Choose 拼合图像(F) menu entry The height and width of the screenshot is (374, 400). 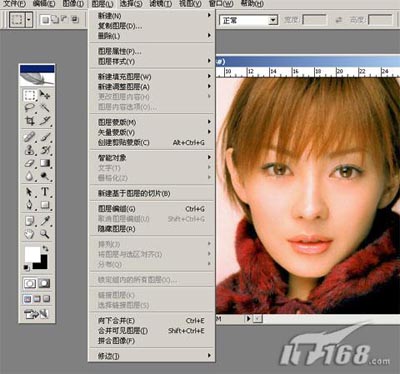[x=152, y=341]
